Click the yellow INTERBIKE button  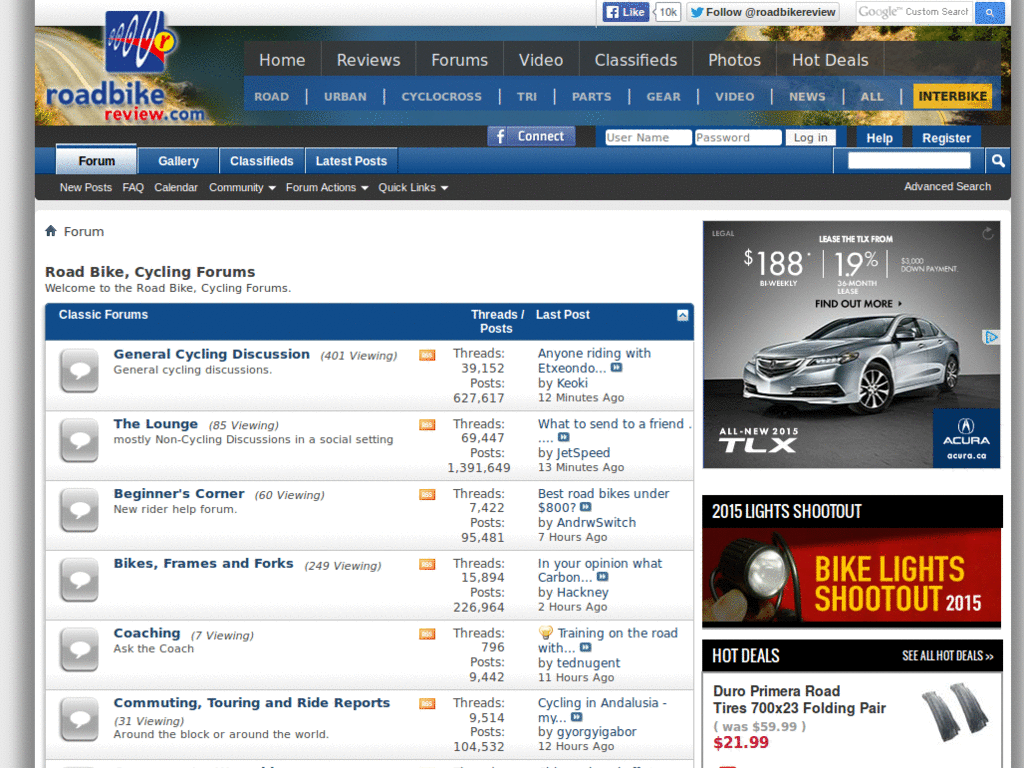click(x=952, y=96)
